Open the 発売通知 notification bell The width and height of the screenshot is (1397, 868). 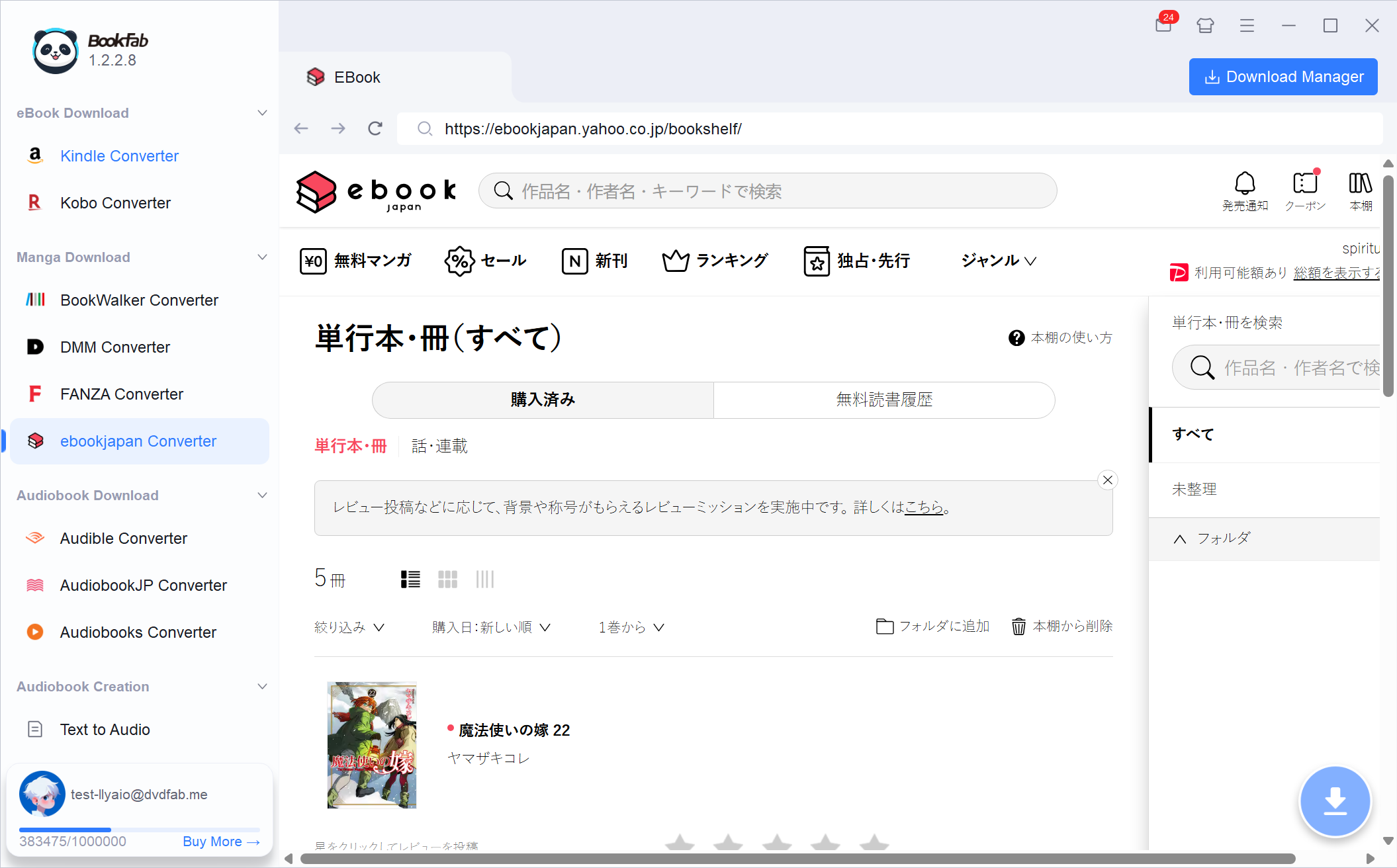[x=1245, y=191]
